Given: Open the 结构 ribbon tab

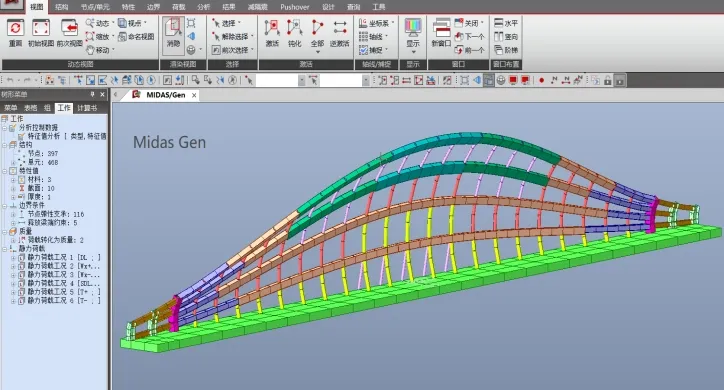Looking at the screenshot, I should (x=61, y=7).
